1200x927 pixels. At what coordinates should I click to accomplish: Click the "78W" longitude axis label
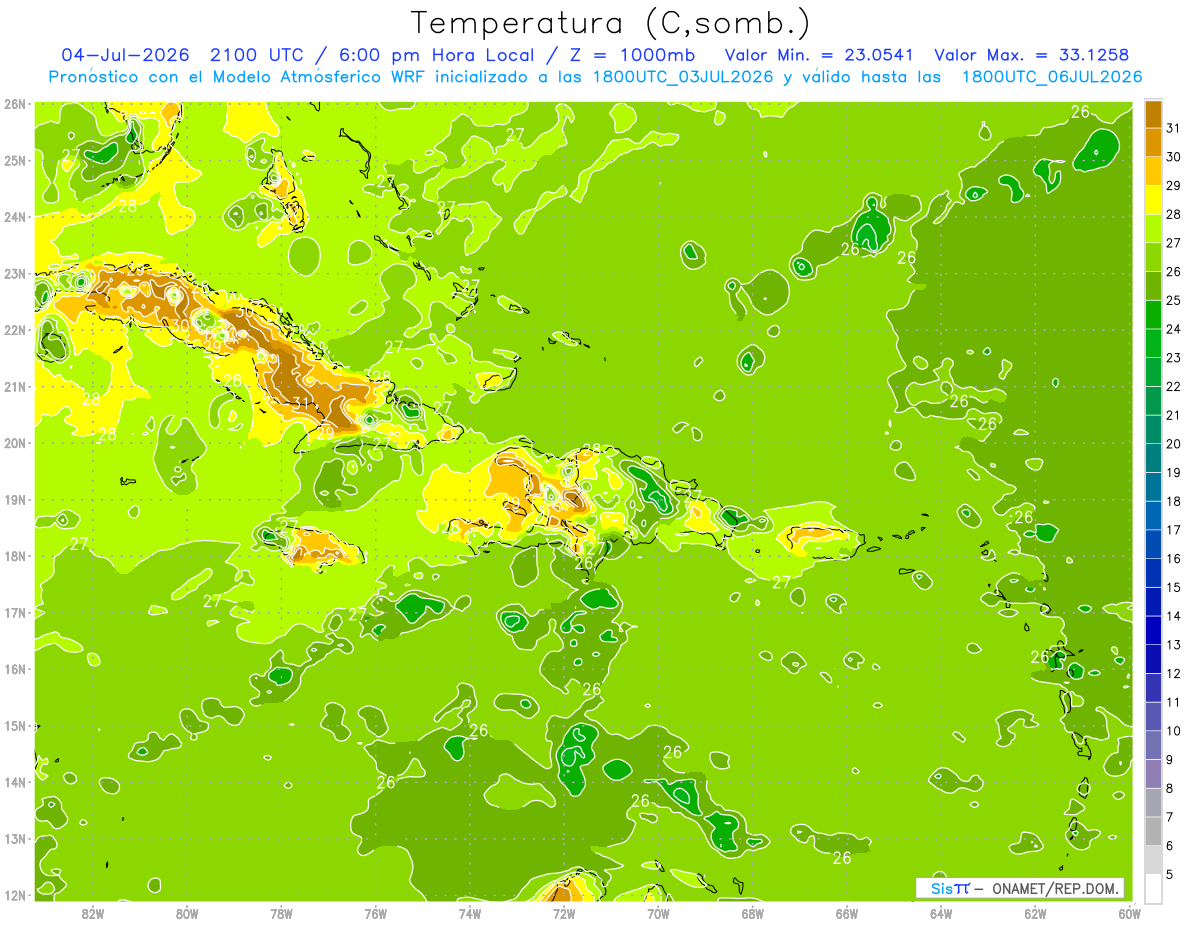(281, 914)
